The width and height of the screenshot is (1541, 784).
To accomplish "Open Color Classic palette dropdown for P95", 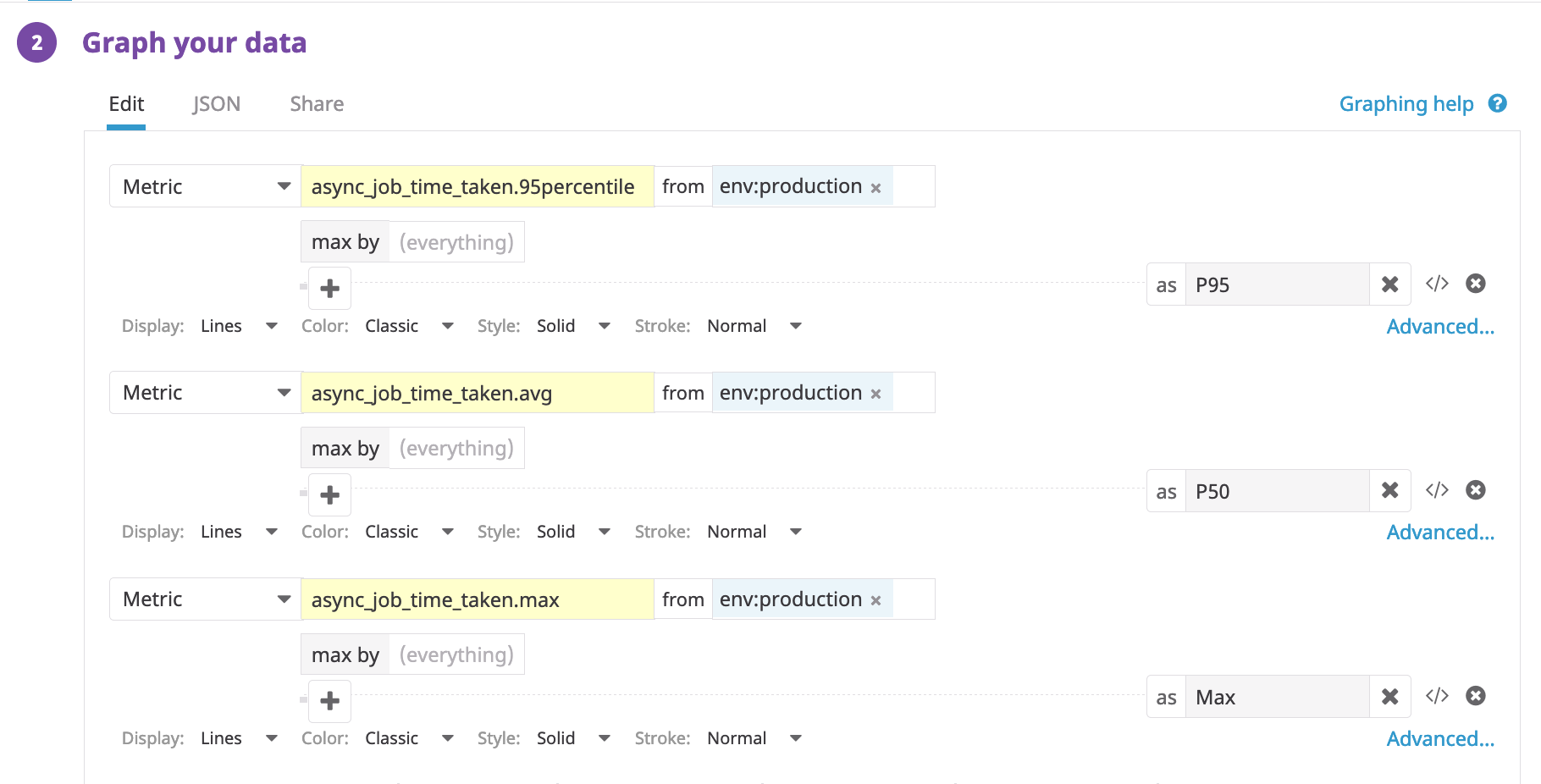I will tap(409, 326).
